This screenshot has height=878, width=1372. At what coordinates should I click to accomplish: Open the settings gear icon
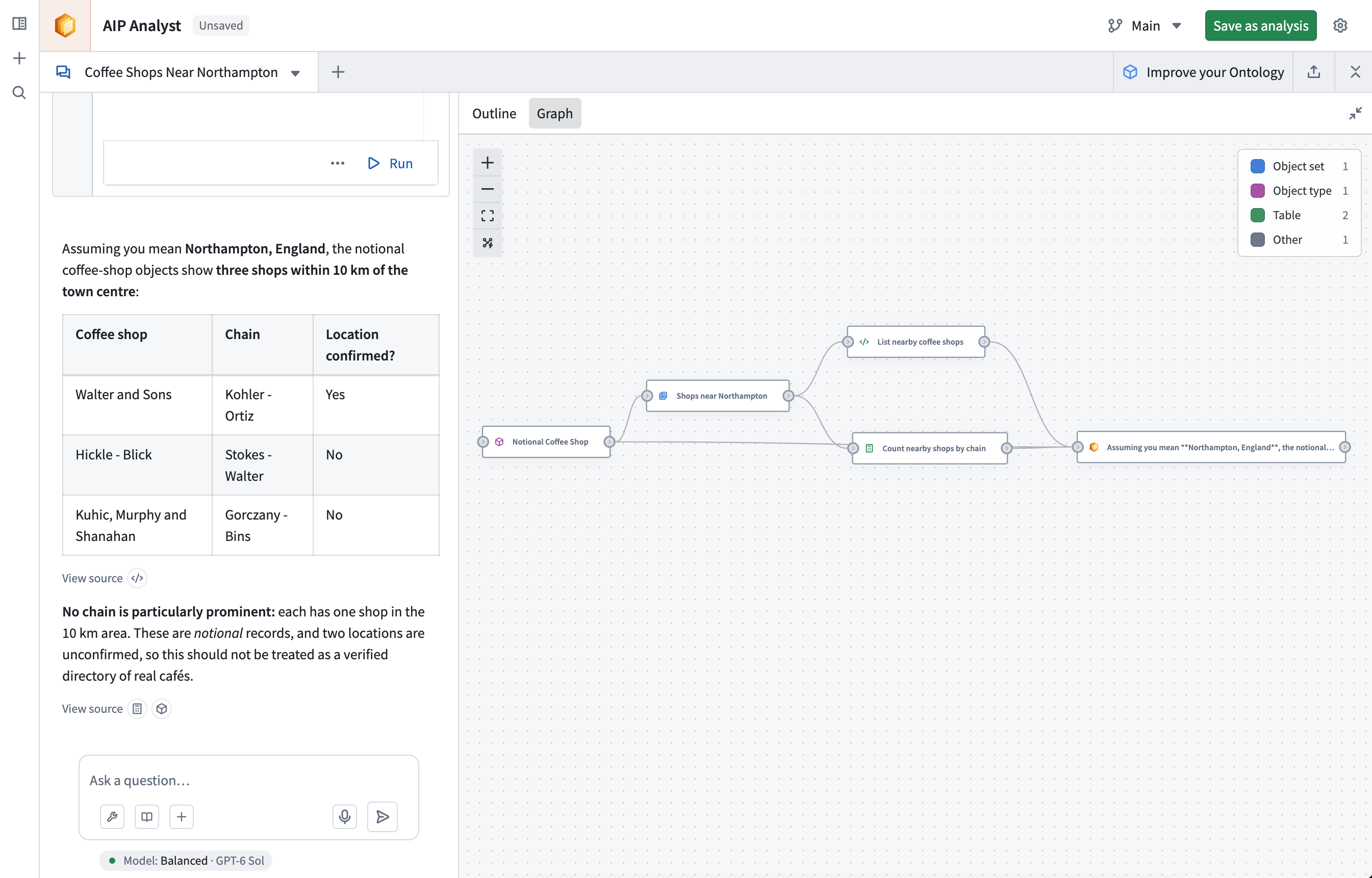click(x=1340, y=25)
